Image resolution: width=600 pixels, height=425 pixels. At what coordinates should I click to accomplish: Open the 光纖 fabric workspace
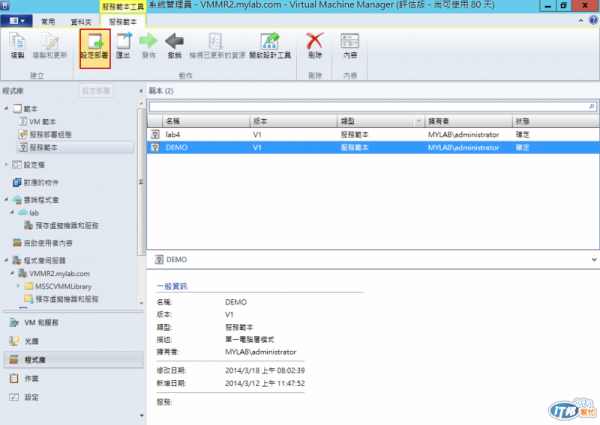(x=73, y=341)
